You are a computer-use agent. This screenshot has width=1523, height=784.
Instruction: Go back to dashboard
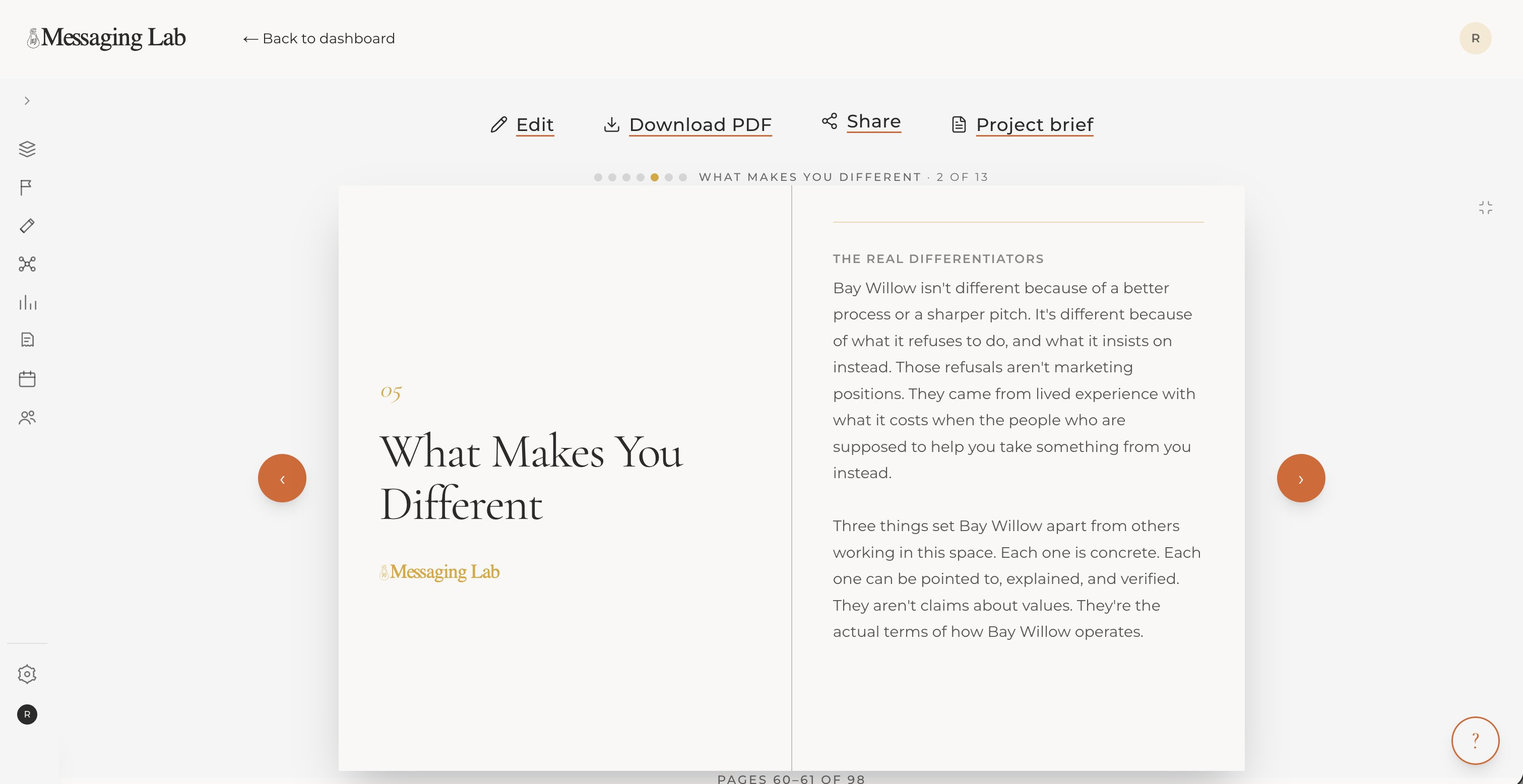coord(319,38)
